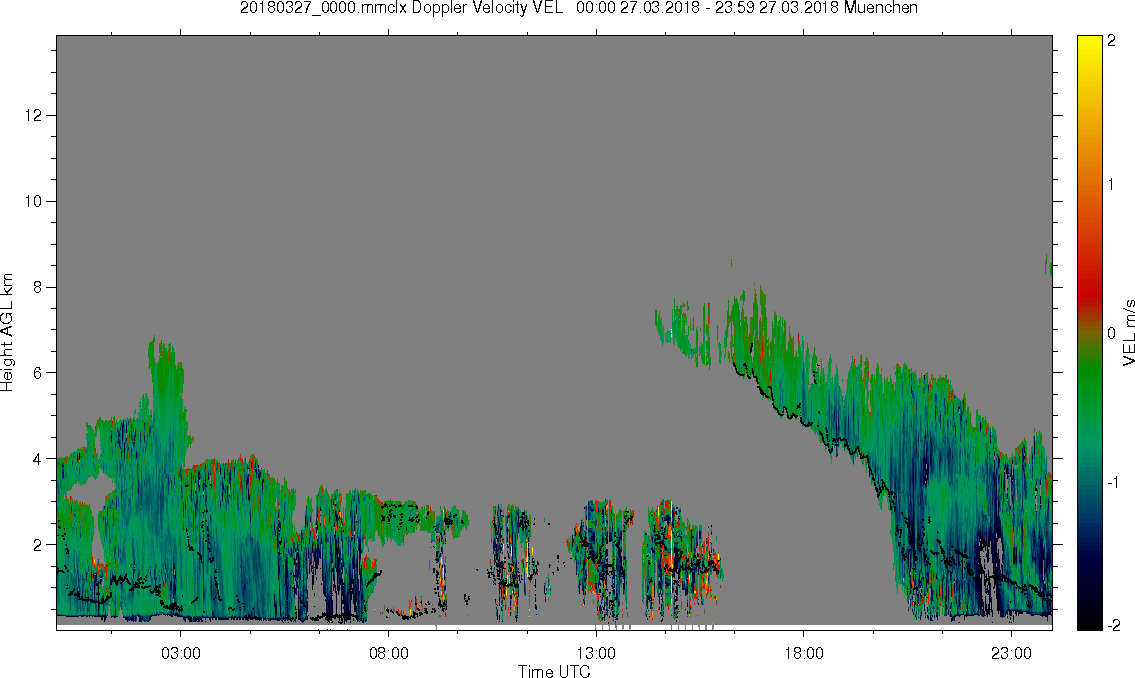Select the '18:00' time axis label

click(804, 654)
